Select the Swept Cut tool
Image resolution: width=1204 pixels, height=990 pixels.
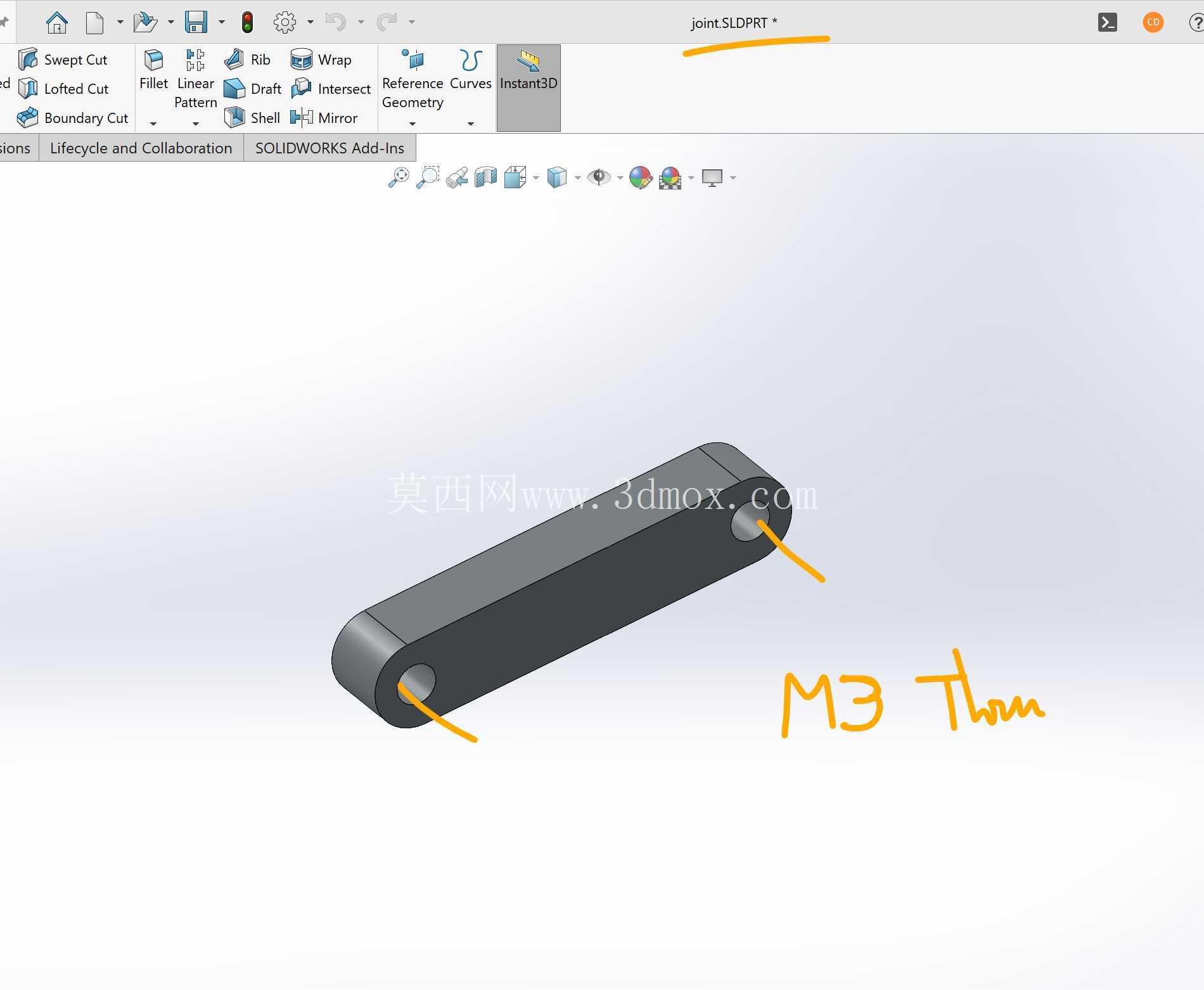tap(63, 60)
